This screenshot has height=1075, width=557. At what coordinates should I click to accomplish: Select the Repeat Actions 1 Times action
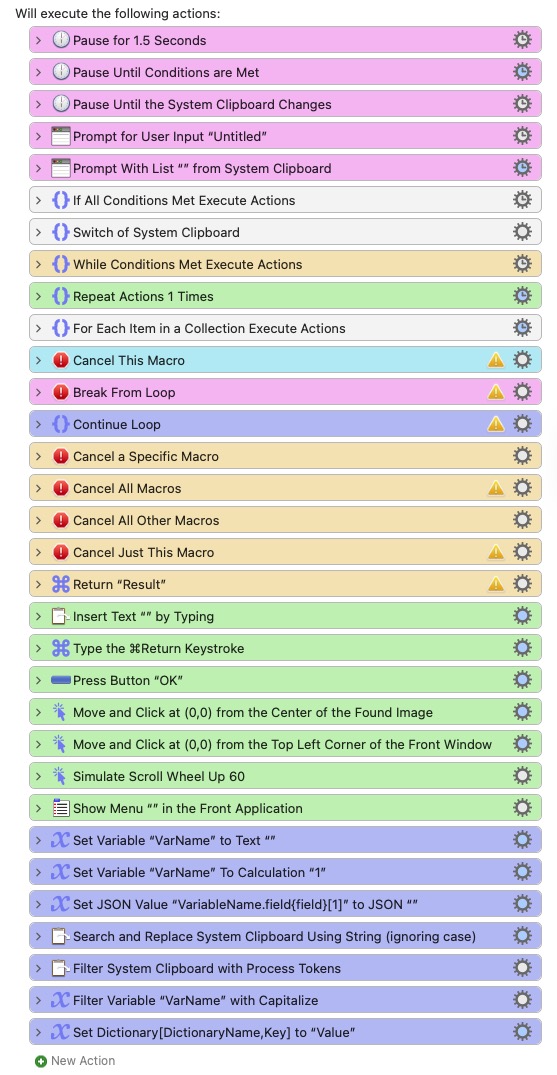pyautogui.click(x=285, y=296)
